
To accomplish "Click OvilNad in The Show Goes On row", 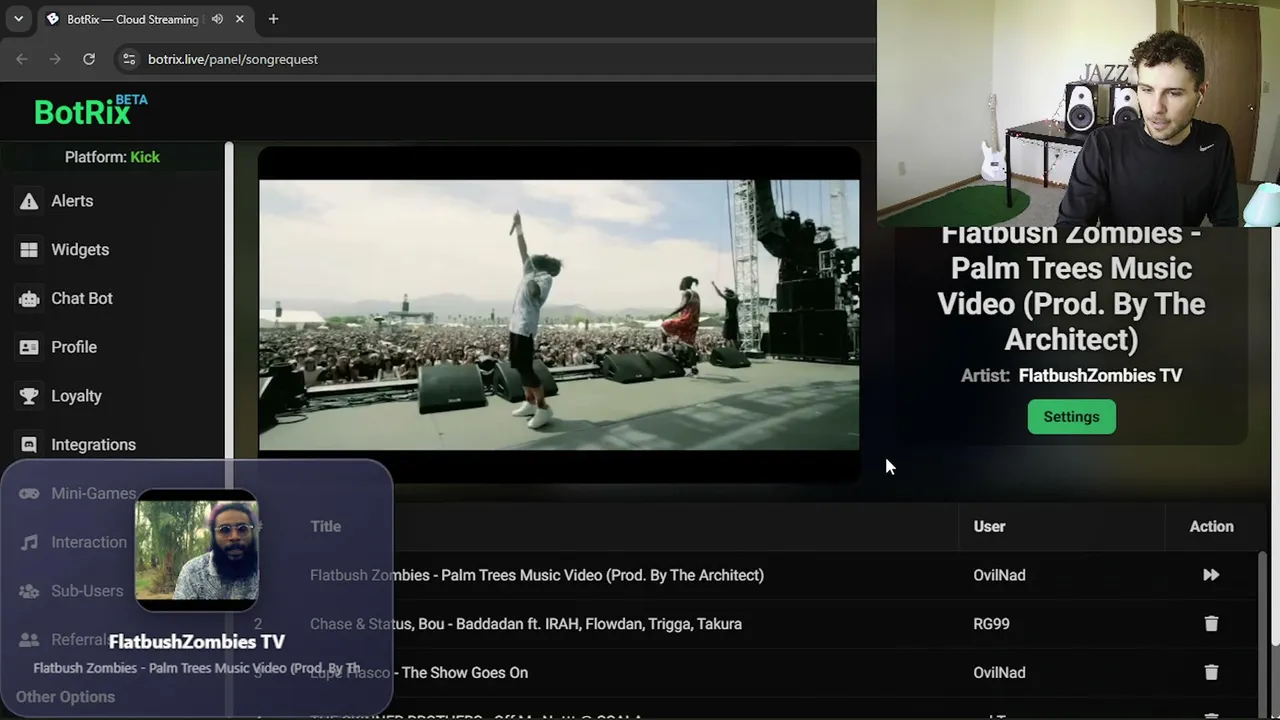I will pos(999,673).
